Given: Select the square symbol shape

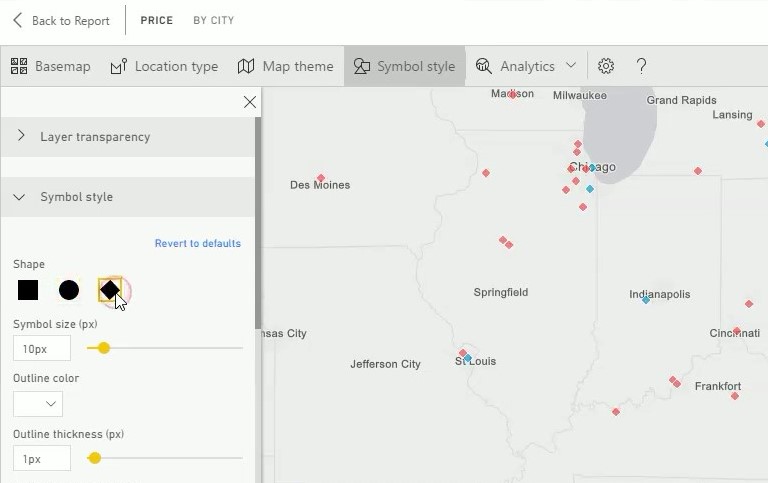Looking at the screenshot, I should point(28,290).
